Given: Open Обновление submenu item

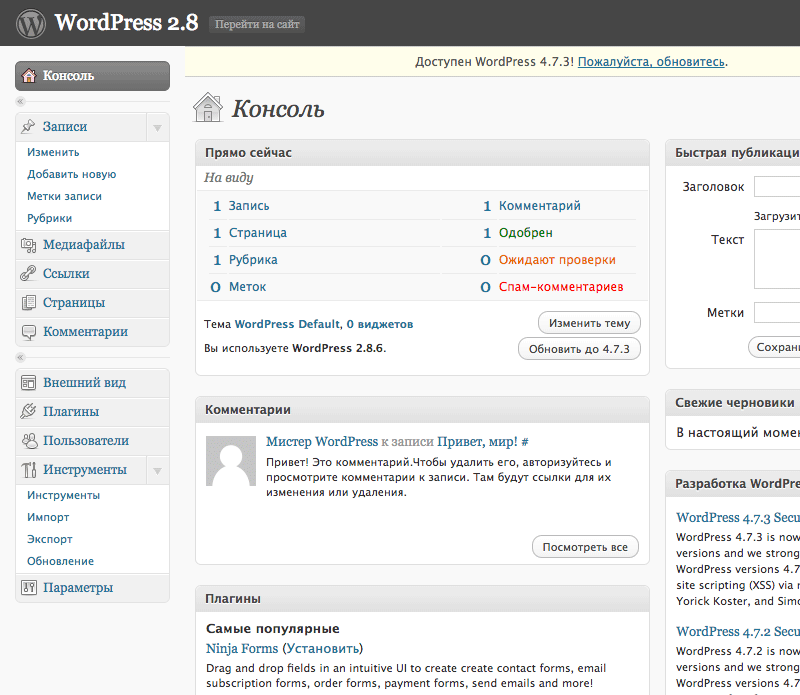Looking at the screenshot, I should (x=60, y=561).
